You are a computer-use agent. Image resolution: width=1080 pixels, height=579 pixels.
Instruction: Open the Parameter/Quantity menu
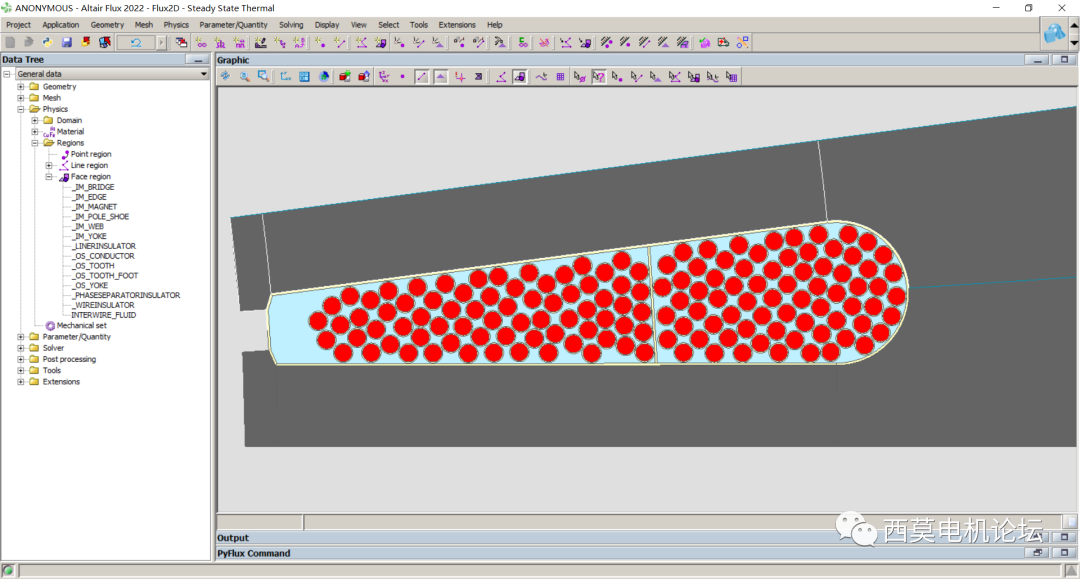(x=233, y=25)
